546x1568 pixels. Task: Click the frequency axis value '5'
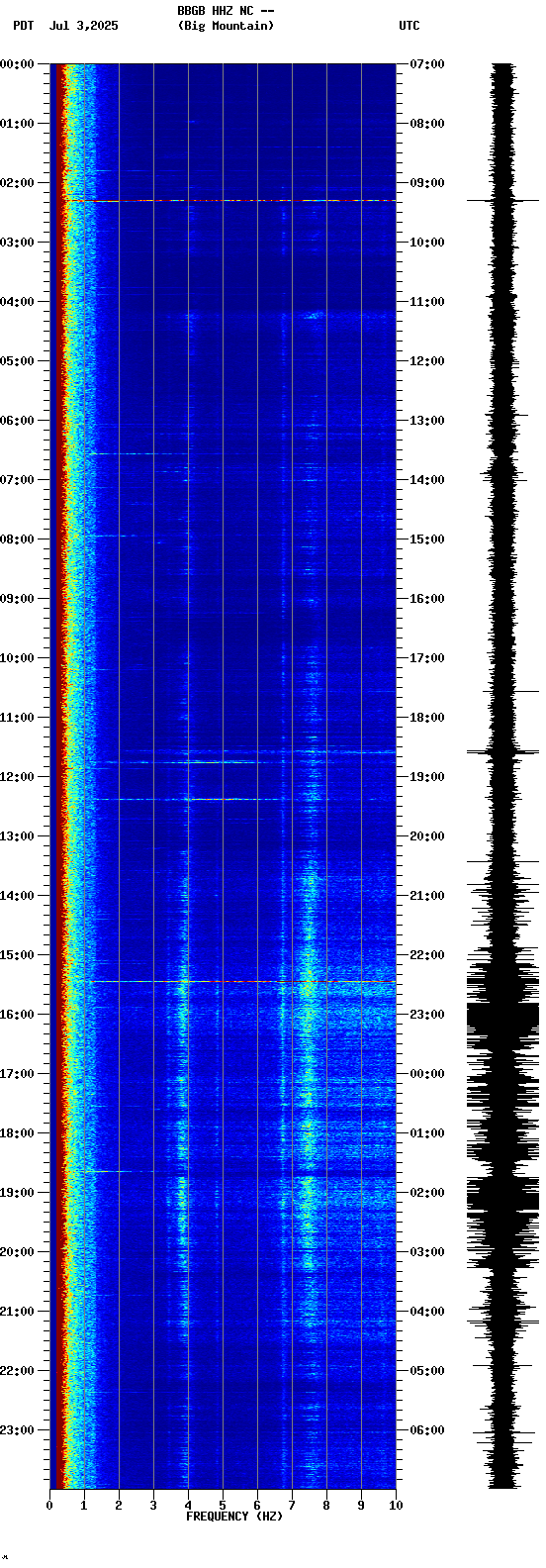(x=223, y=1506)
